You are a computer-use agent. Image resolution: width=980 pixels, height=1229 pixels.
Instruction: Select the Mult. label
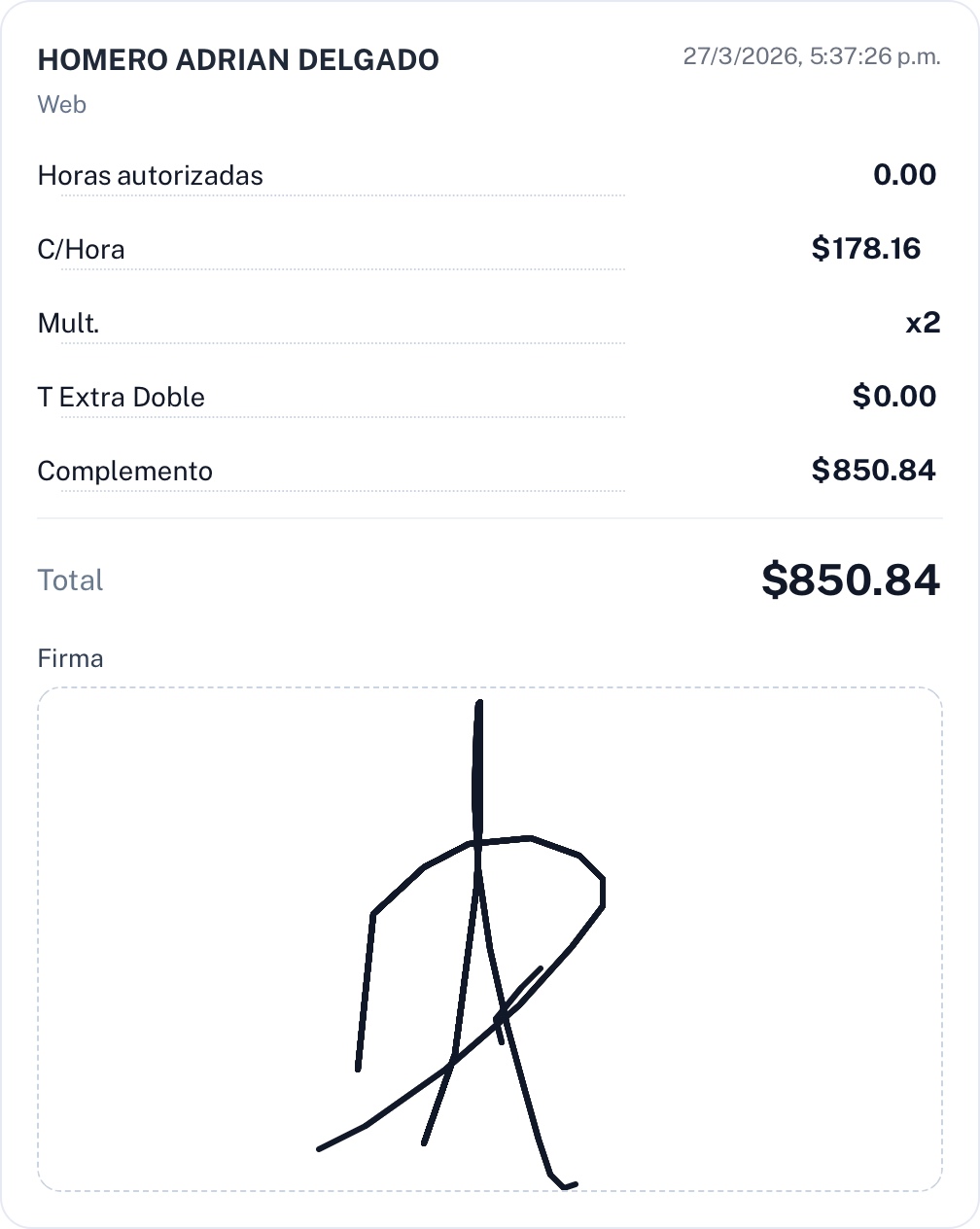tap(68, 324)
